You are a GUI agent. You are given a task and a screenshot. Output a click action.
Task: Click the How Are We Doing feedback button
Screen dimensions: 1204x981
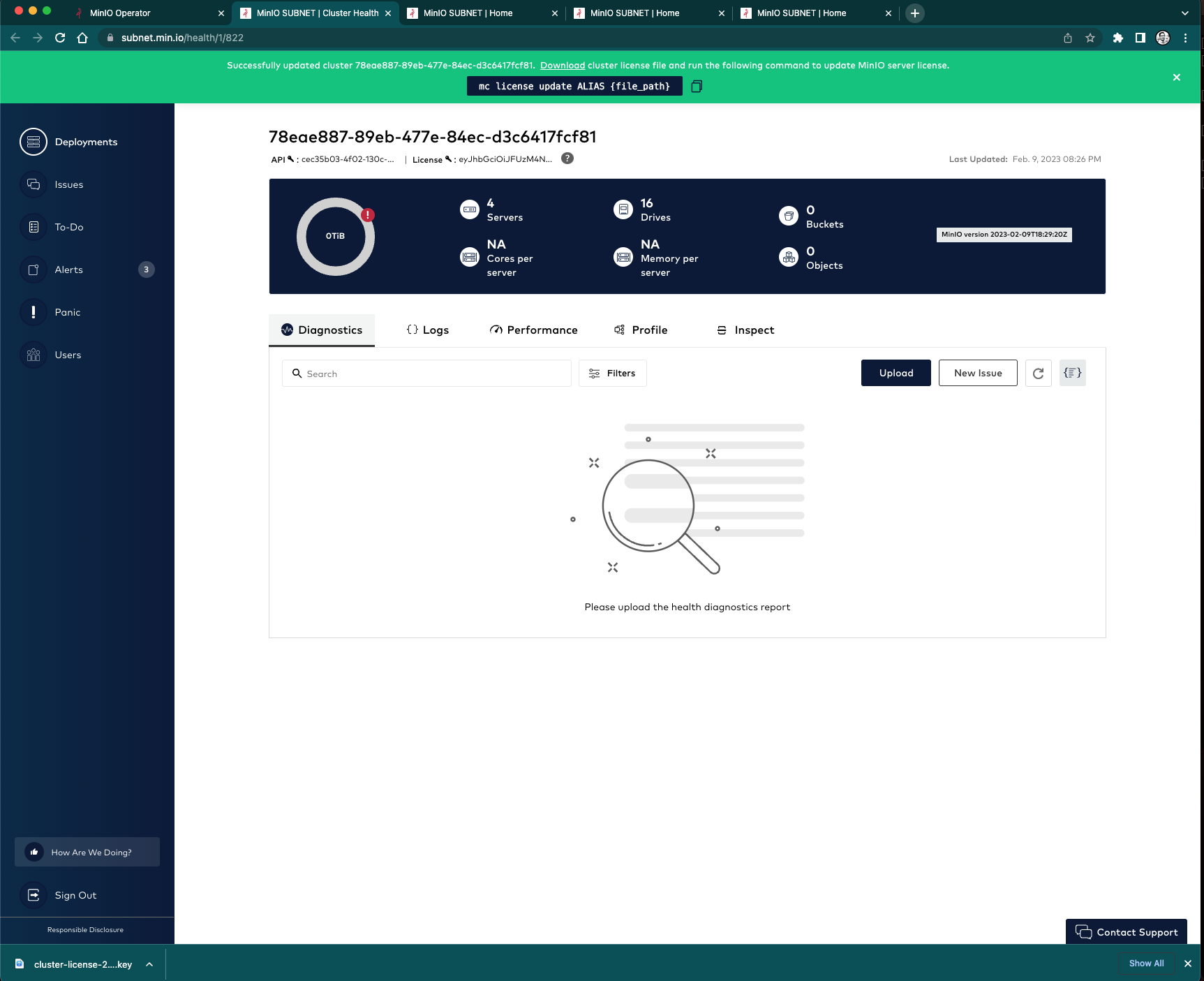[87, 852]
